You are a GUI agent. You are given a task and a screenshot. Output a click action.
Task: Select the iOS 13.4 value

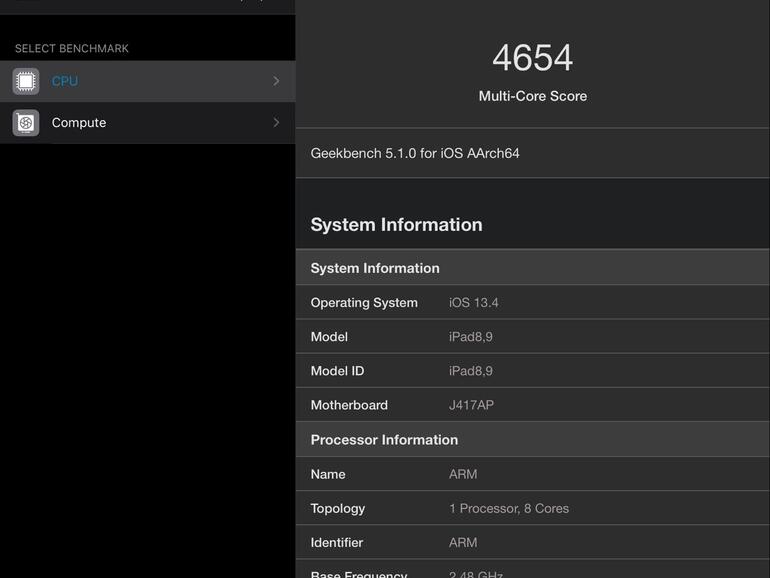[x=474, y=303]
